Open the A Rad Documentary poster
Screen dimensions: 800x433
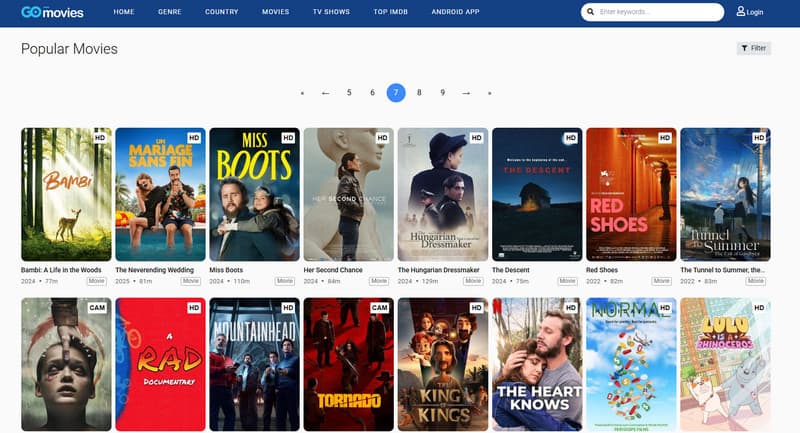pyautogui.click(x=160, y=364)
